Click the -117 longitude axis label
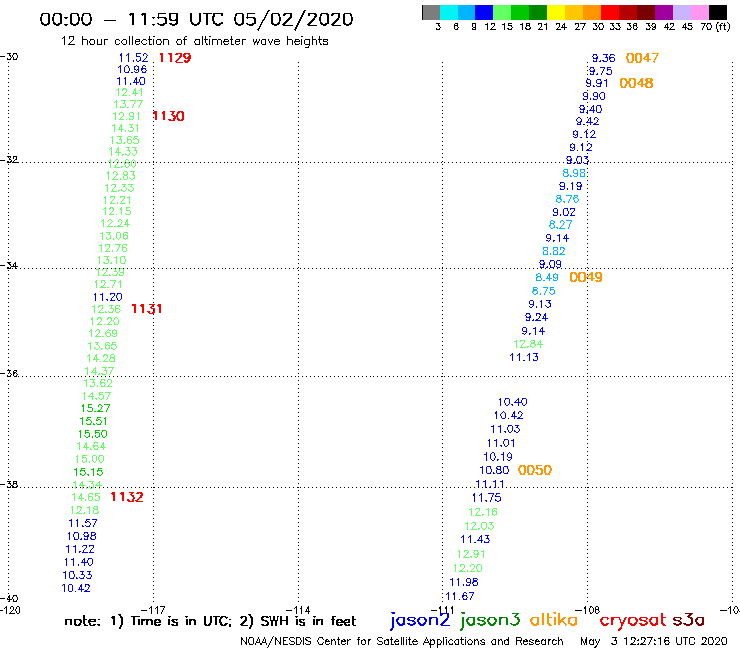 153,610
